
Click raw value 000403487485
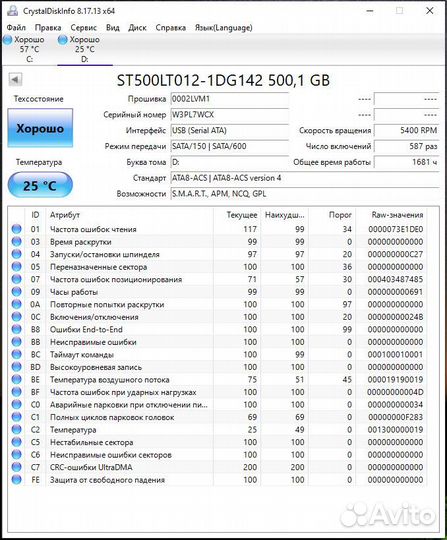pyautogui.click(x=395, y=279)
